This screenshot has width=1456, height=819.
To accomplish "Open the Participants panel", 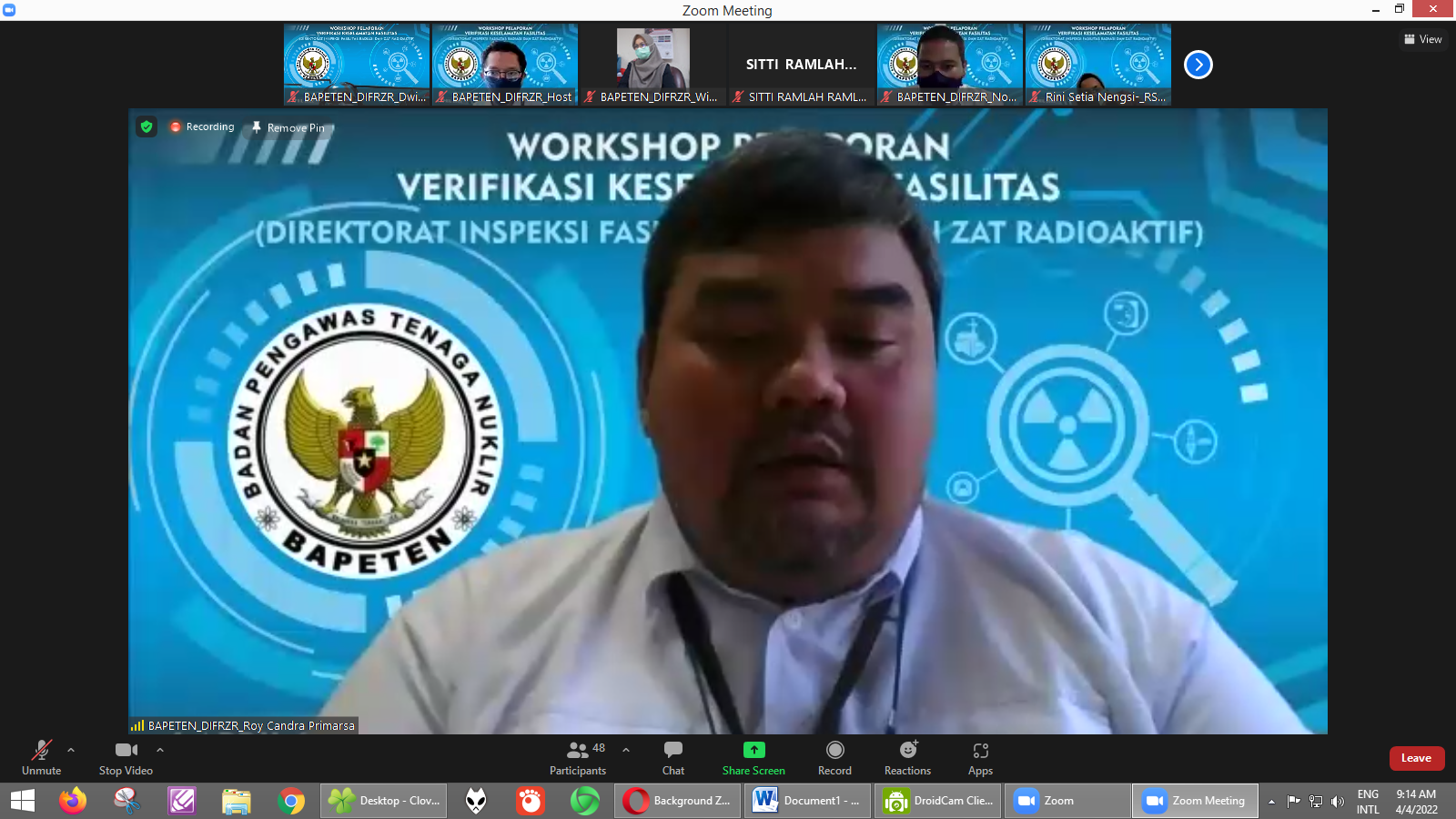I will tap(578, 758).
